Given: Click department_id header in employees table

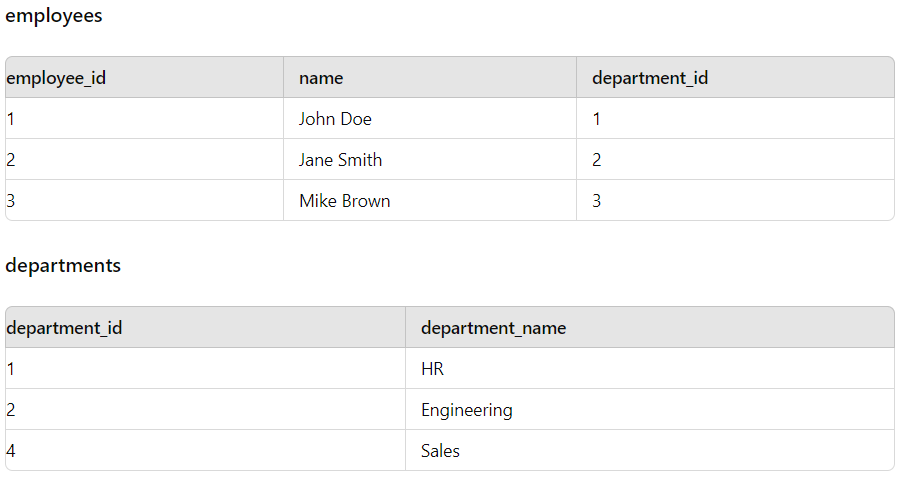Looking at the screenshot, I should pos(735,77).
